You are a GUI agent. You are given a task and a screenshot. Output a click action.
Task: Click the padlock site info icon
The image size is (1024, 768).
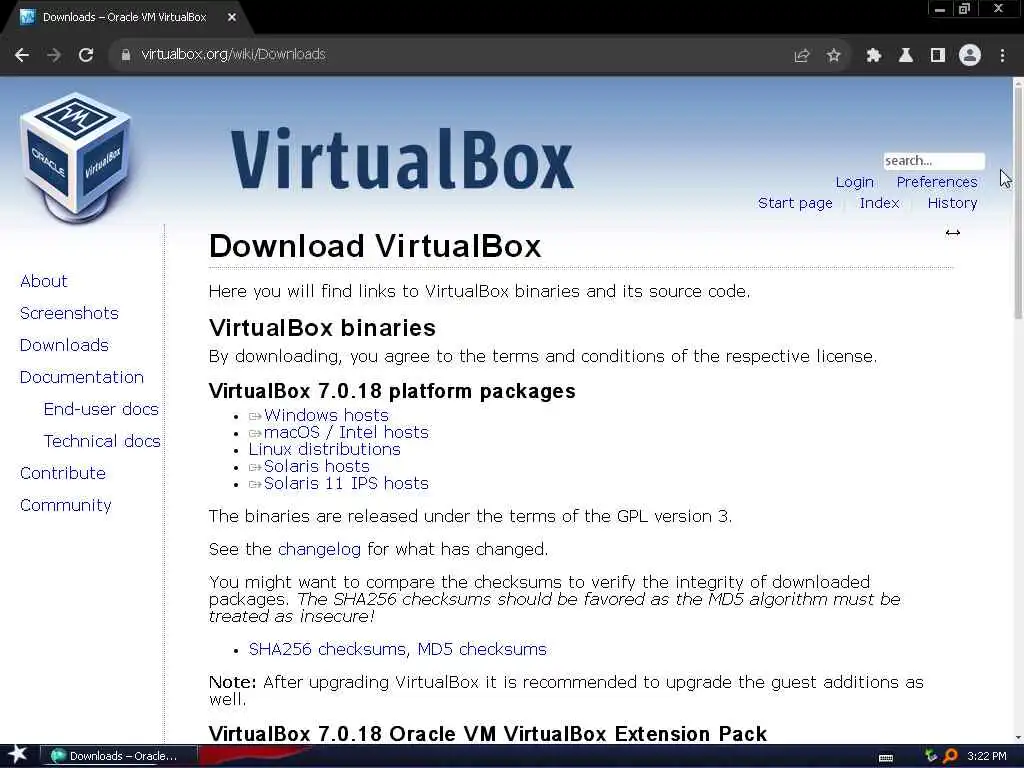(x=125, y=55)
